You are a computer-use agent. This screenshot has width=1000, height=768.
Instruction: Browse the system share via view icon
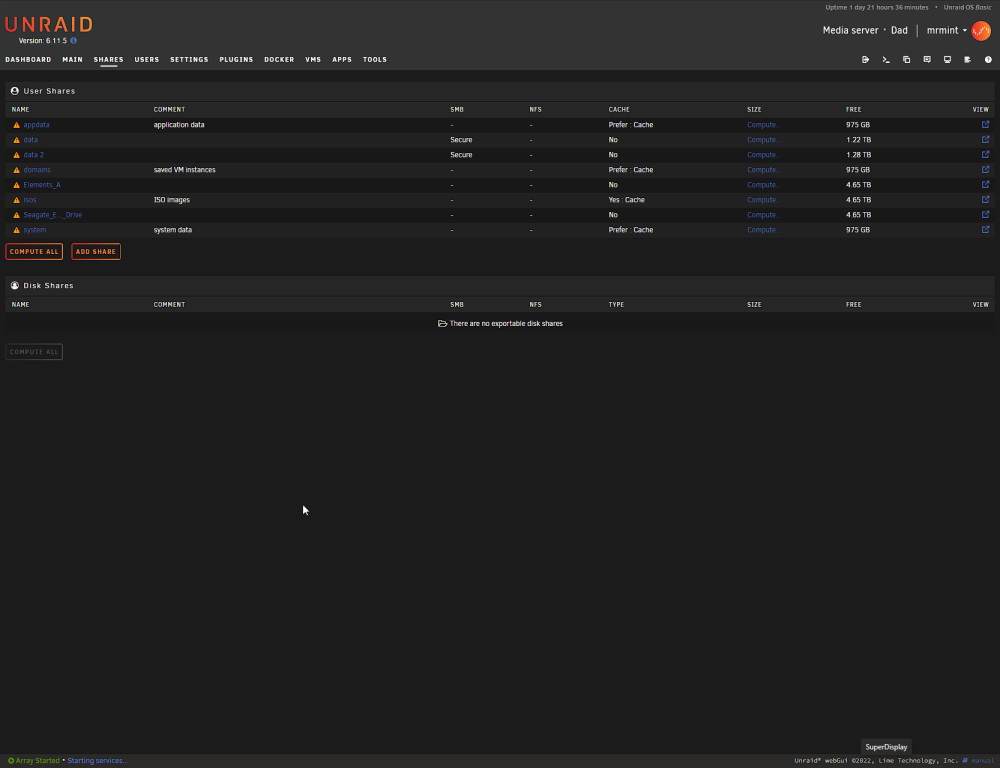pos(985,229)
